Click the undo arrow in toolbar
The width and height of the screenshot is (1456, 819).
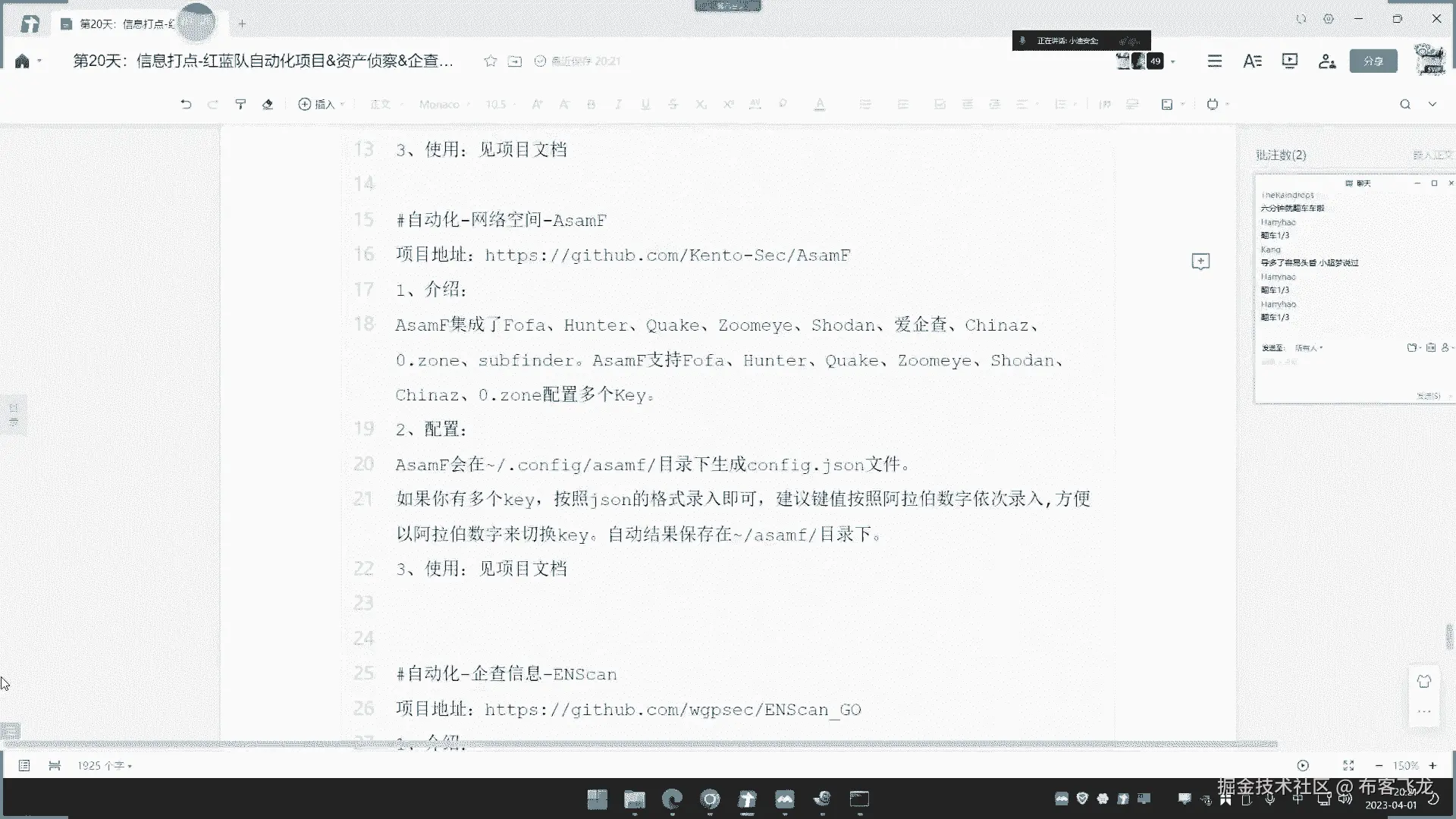coord(186,105)
